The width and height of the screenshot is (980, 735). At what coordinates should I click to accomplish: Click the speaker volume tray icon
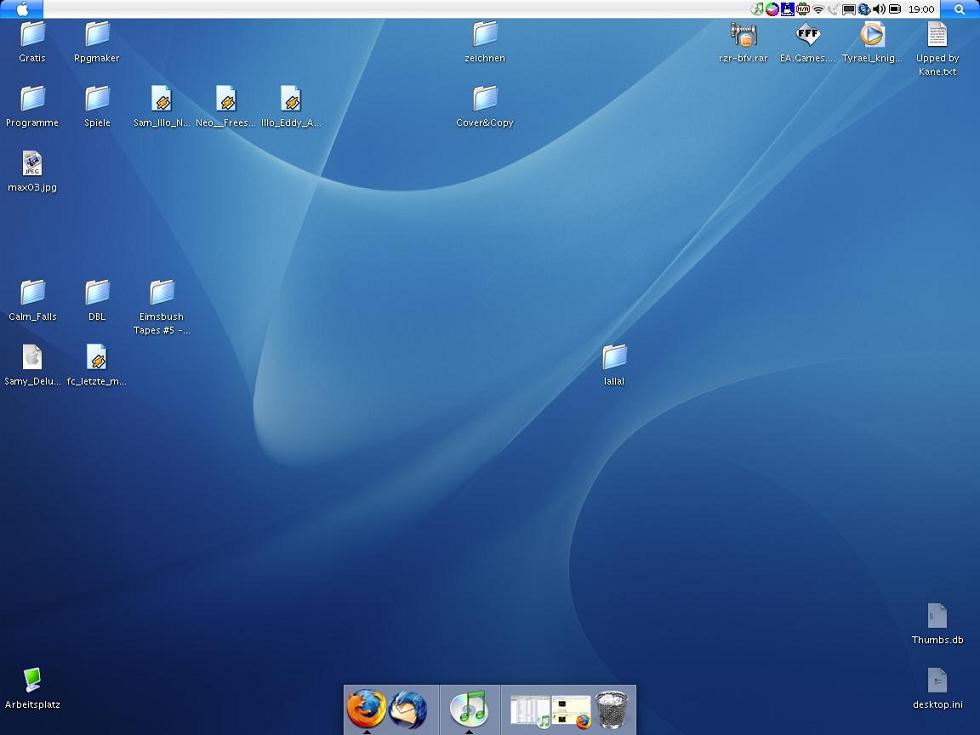(x=878, y=9)
